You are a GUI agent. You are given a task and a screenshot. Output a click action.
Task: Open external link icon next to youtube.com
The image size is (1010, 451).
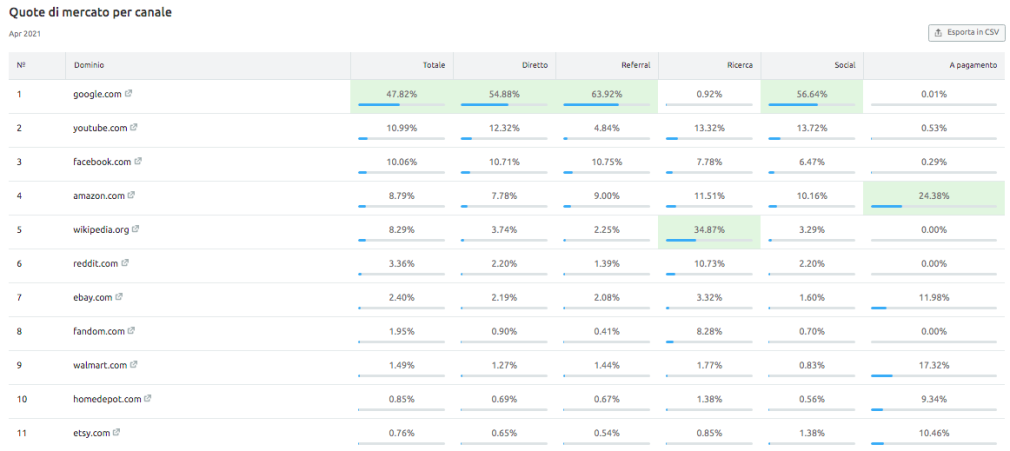tap(134, 128)
